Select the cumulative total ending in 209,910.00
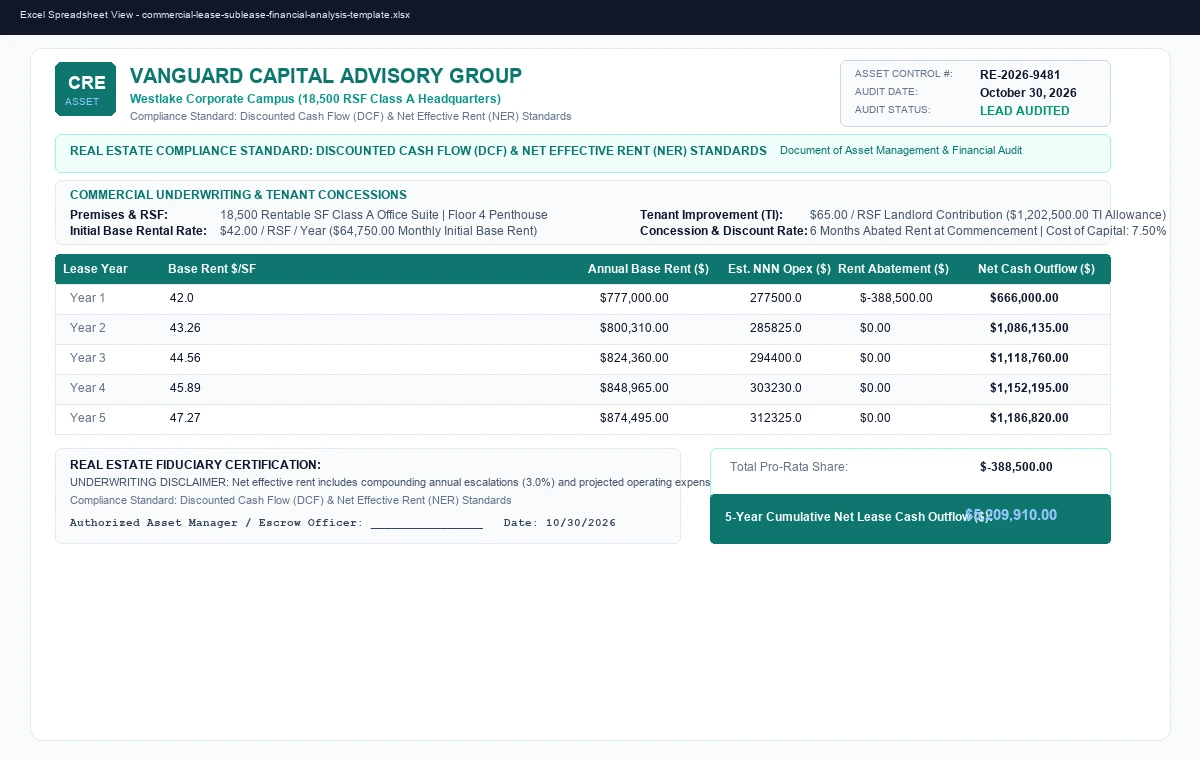Screen dimensions: 1200x760 click(1011, 515)
